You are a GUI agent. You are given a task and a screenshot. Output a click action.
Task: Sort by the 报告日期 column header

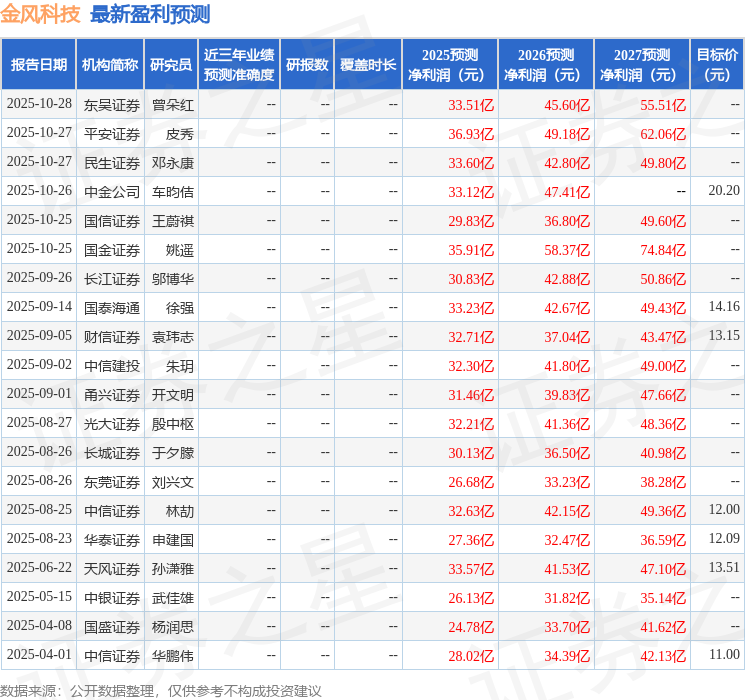point(39,65)
